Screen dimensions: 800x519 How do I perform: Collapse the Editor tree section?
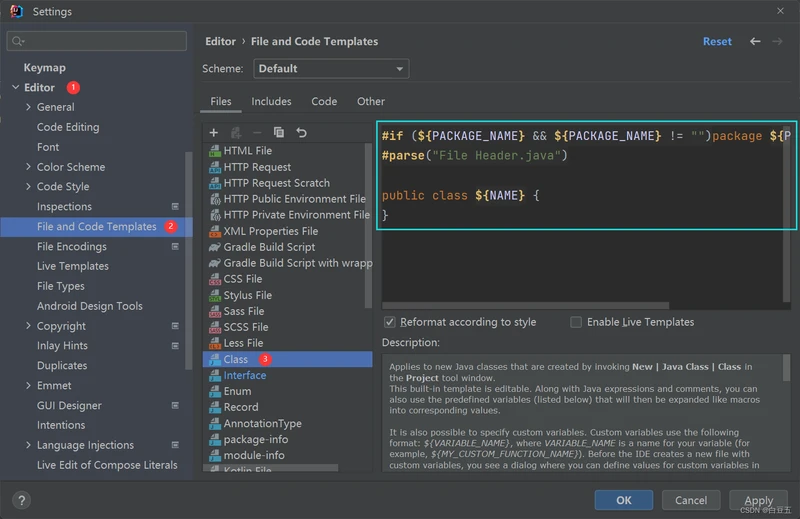click(16, 88)
